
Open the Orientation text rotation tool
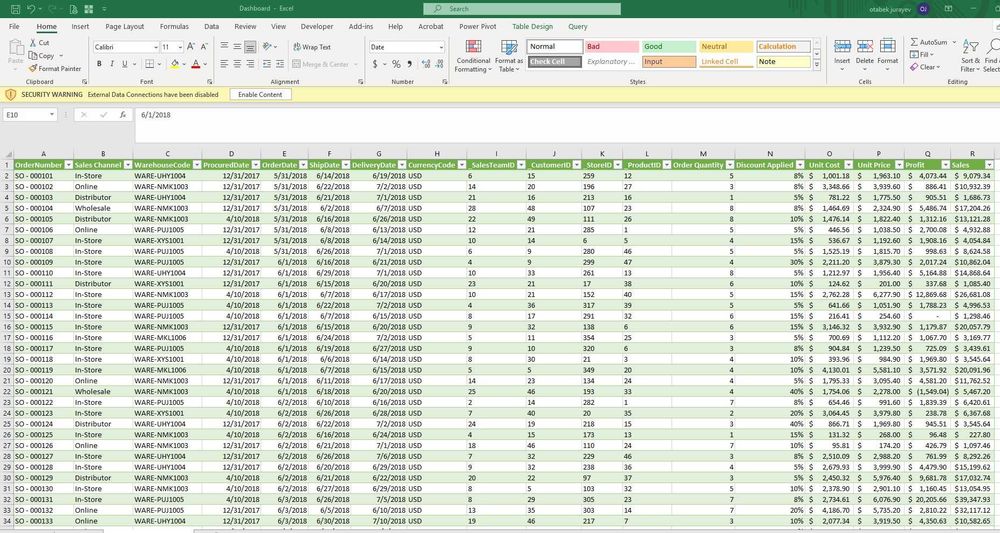(268, 47)
